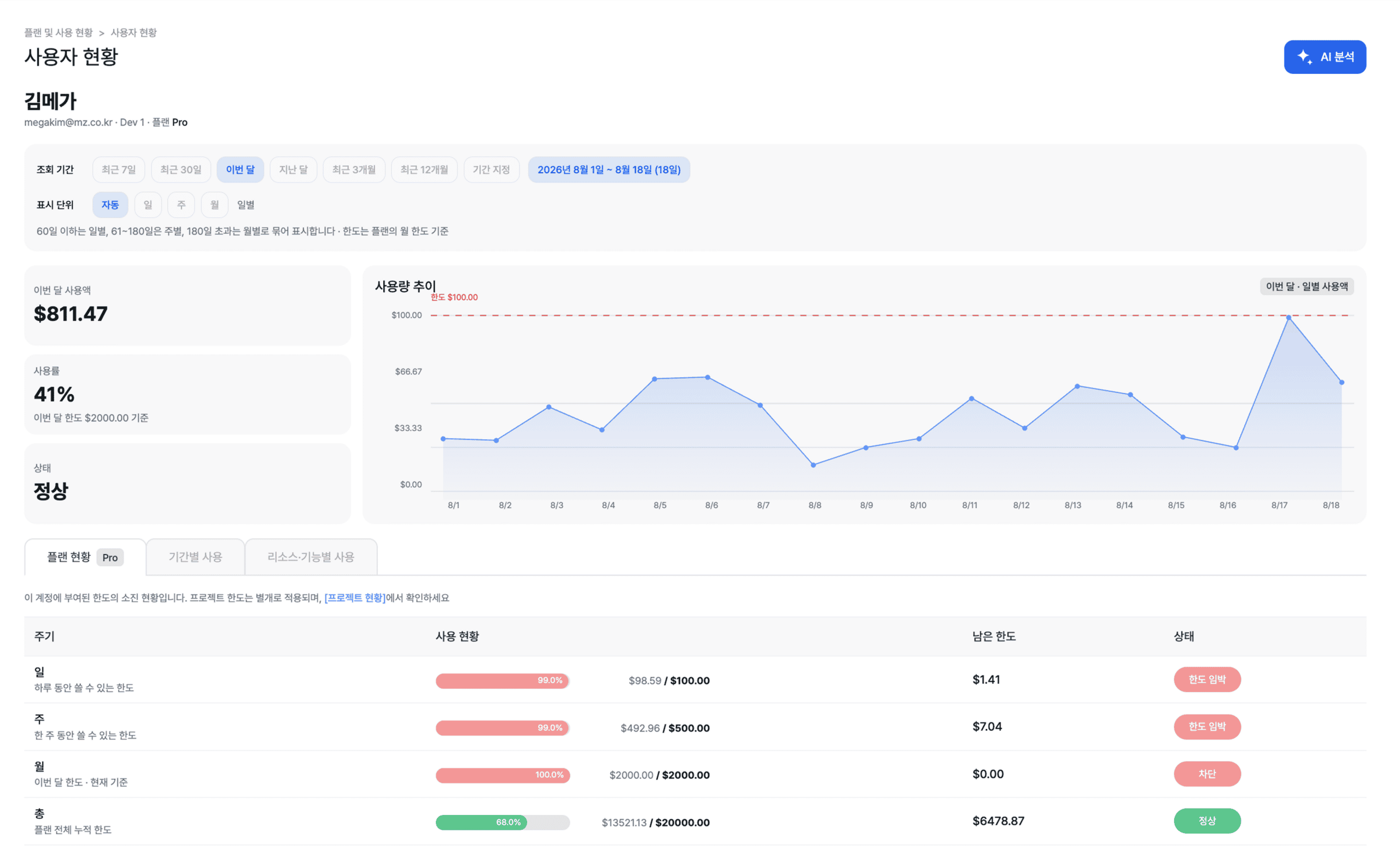The height and width of the screenshot is (862, 1400).
Task: Click the 남은 한도 column header
Action: point(994,636)
